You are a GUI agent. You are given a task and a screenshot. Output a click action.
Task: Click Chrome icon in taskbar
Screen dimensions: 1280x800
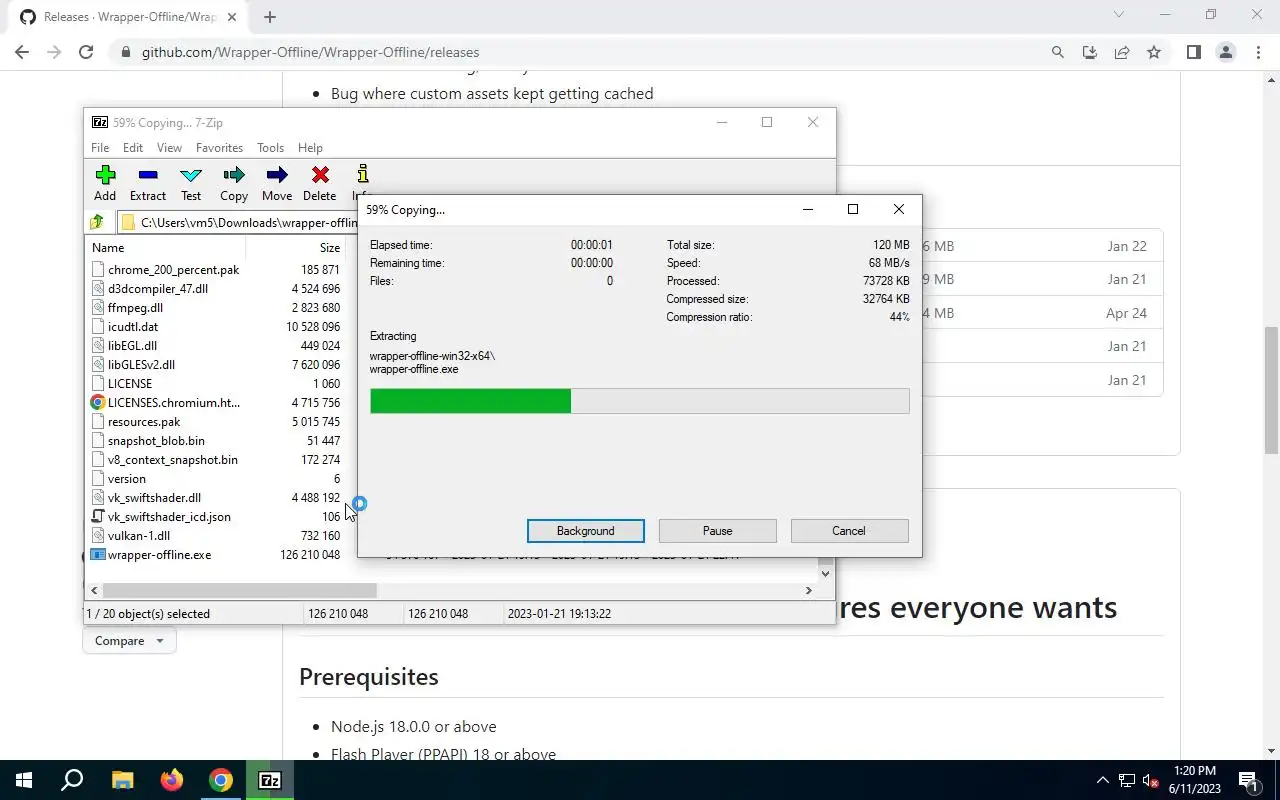[221, 780]
